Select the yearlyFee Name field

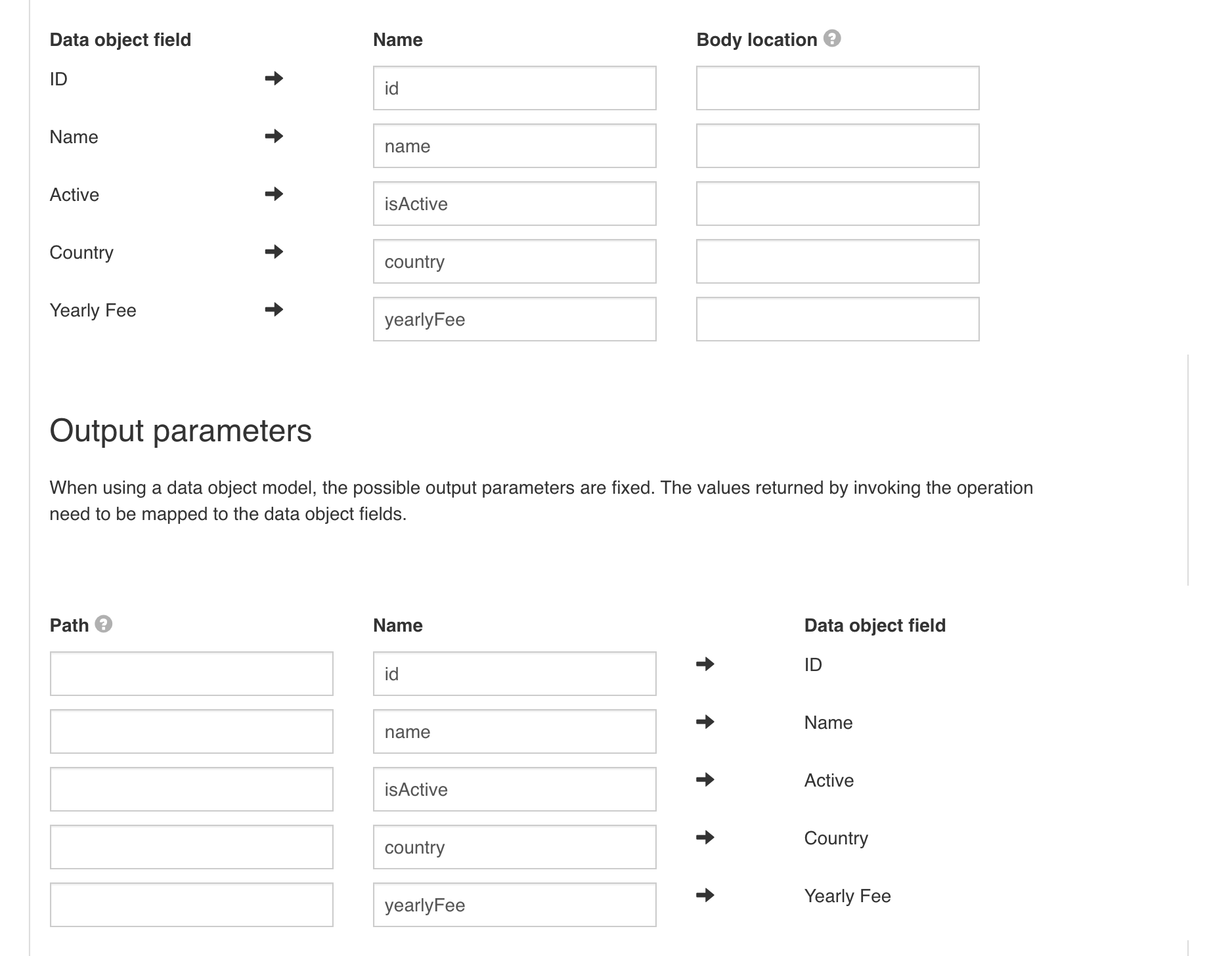point(514,318)
